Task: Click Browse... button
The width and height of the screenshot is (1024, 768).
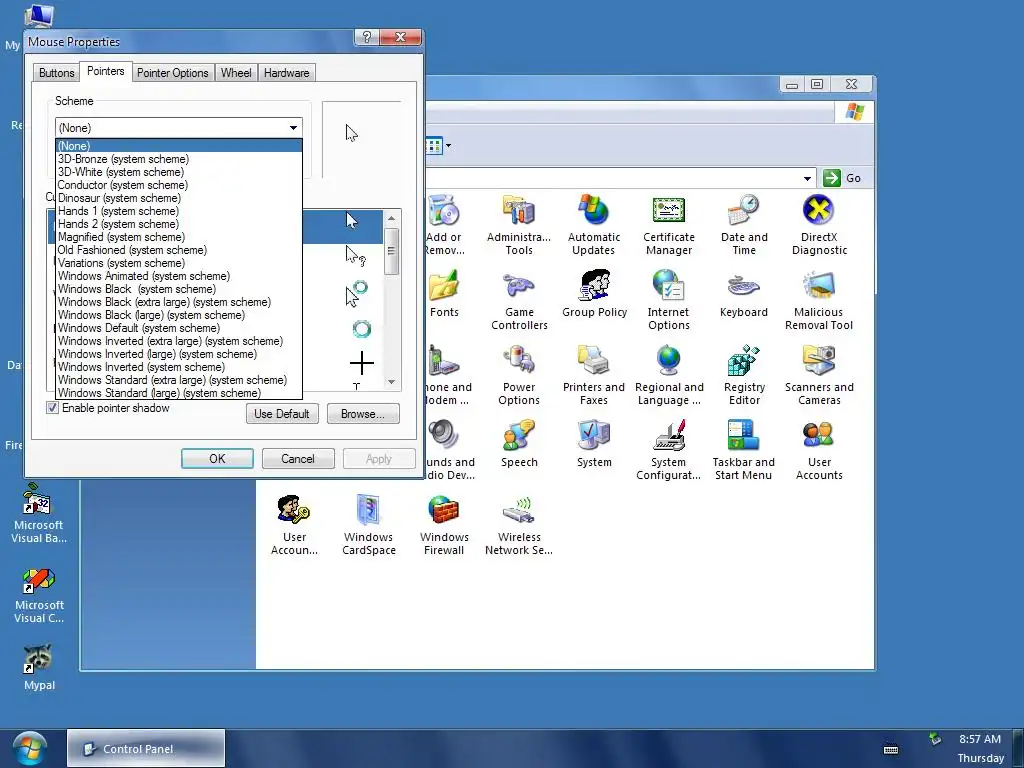Action: coord(363,413)
